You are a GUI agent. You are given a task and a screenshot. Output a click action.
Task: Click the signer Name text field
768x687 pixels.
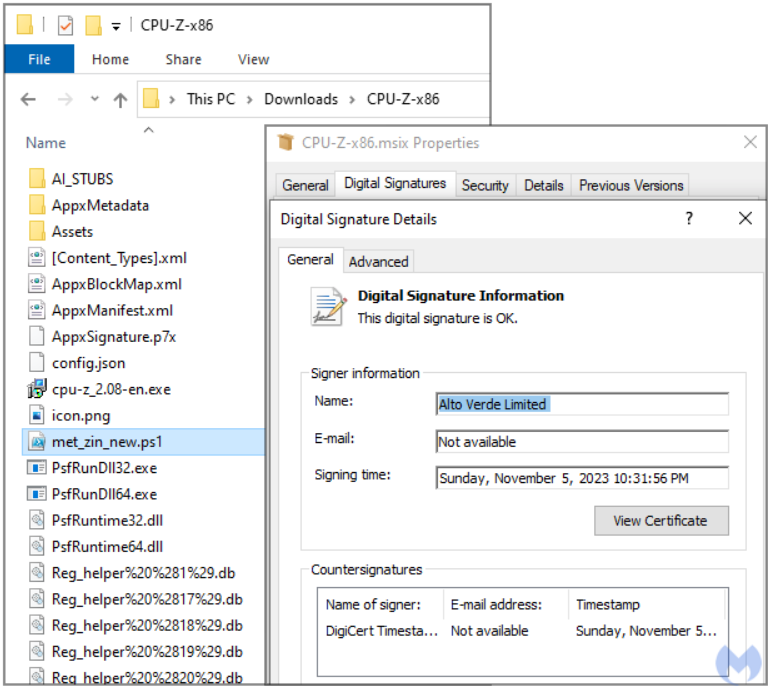582,404
